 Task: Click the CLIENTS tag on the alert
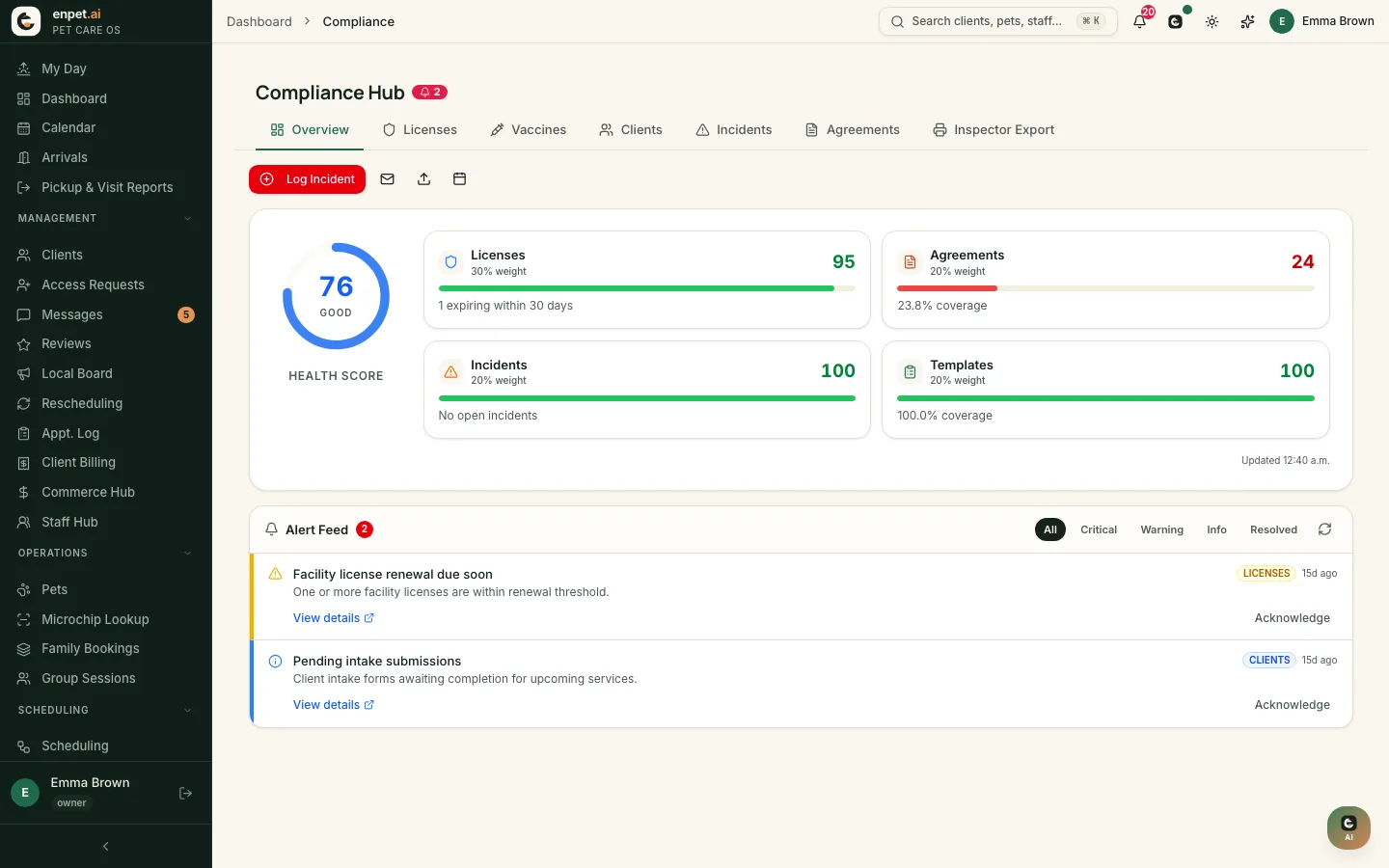(x=1268, y=661)
